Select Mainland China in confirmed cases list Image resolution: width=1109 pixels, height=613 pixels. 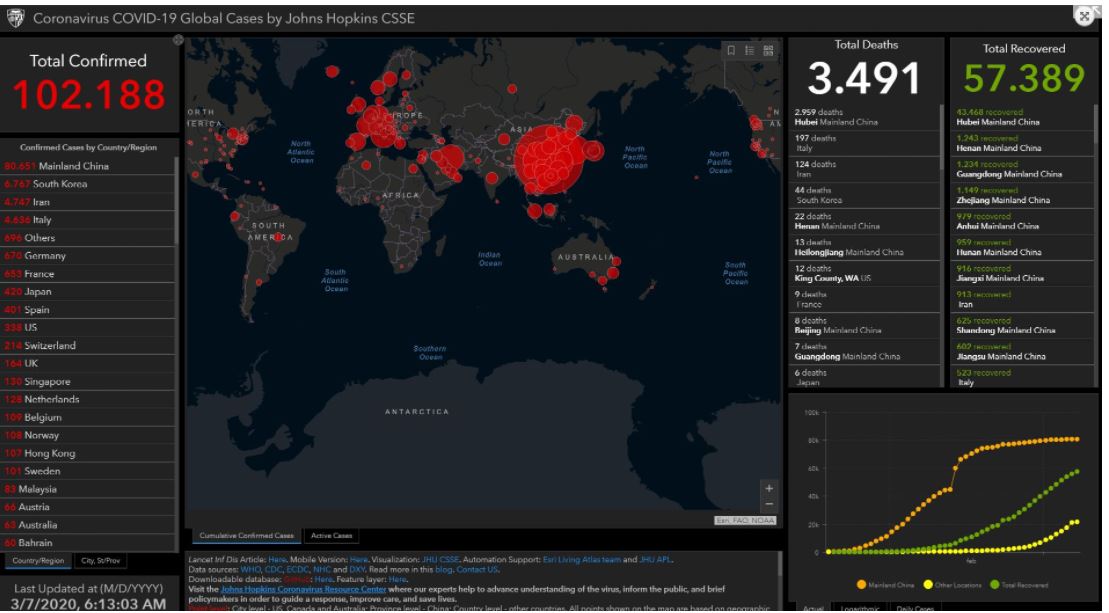87,166
